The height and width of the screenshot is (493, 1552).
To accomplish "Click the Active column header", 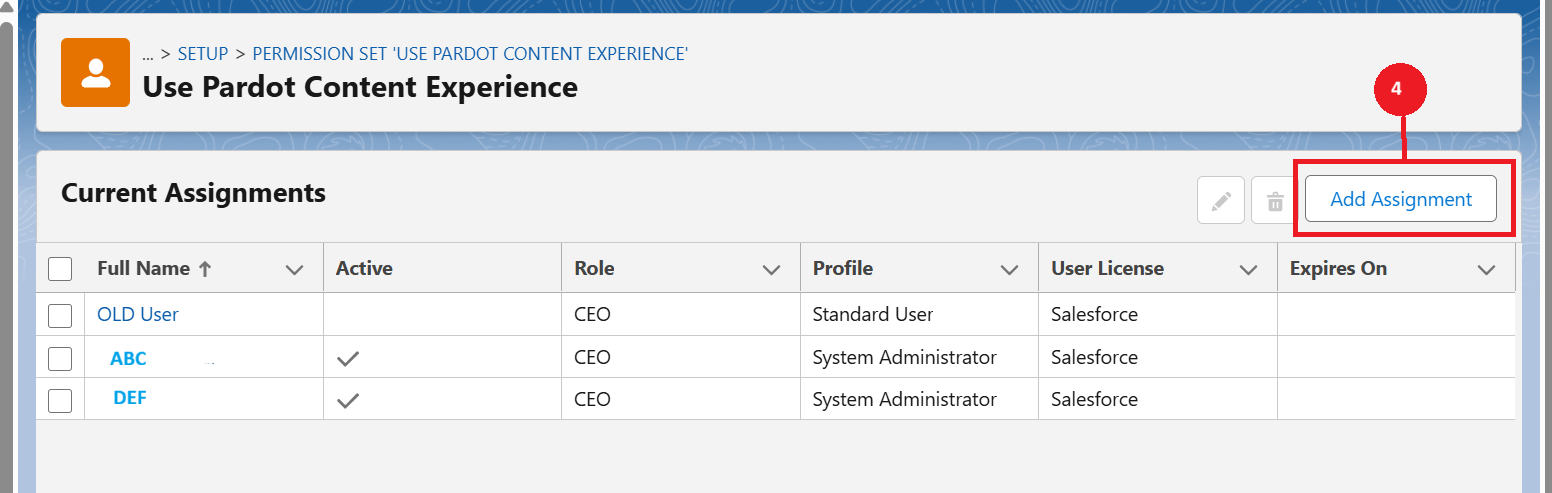I will [x=364, y=268].
